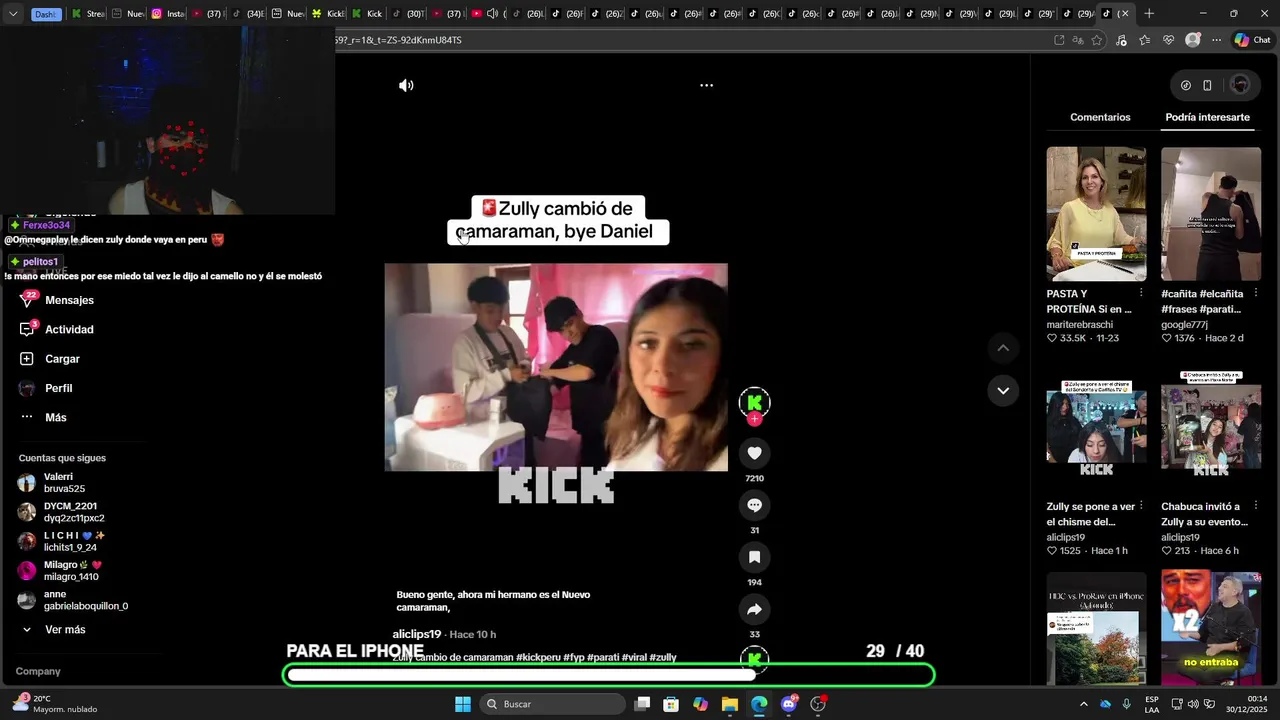Open more options for the 'Chabuca invitó' video

click(x=1255, y=506)
